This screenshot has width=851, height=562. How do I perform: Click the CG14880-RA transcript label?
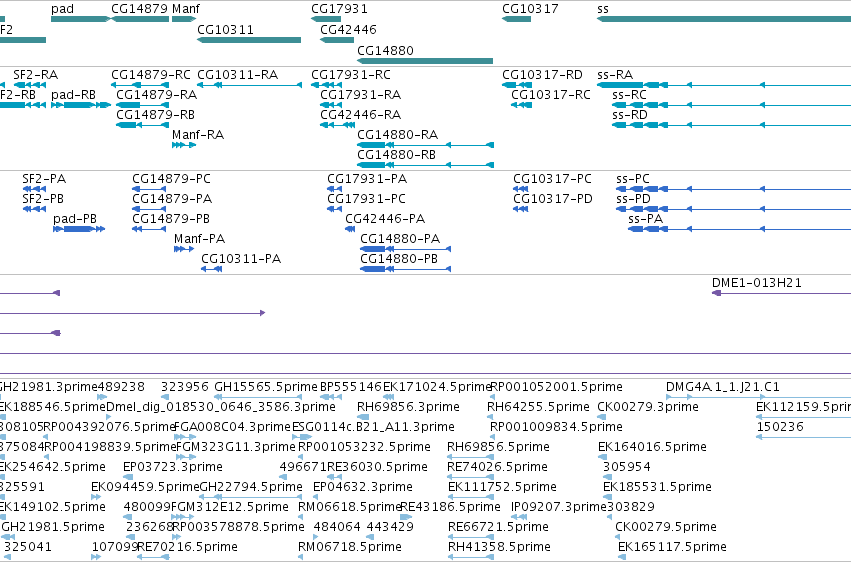(398, 135)
